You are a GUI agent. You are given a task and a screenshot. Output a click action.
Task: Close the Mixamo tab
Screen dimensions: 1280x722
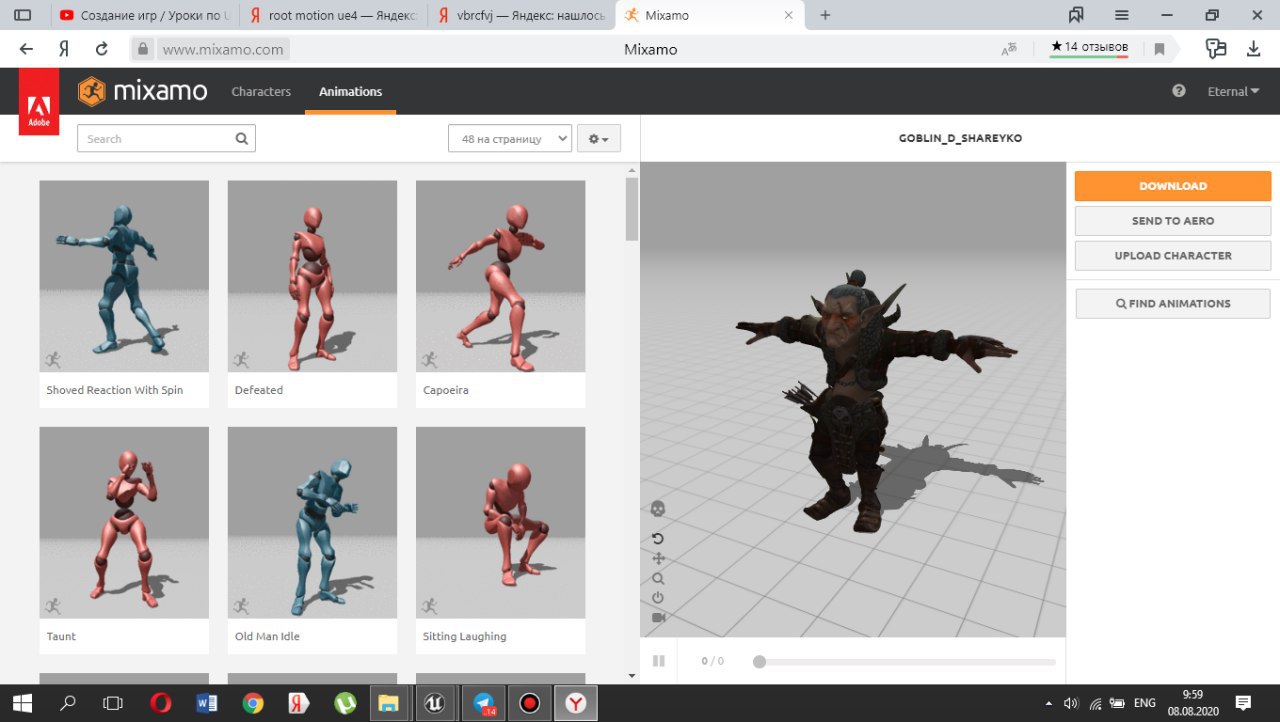790,15
